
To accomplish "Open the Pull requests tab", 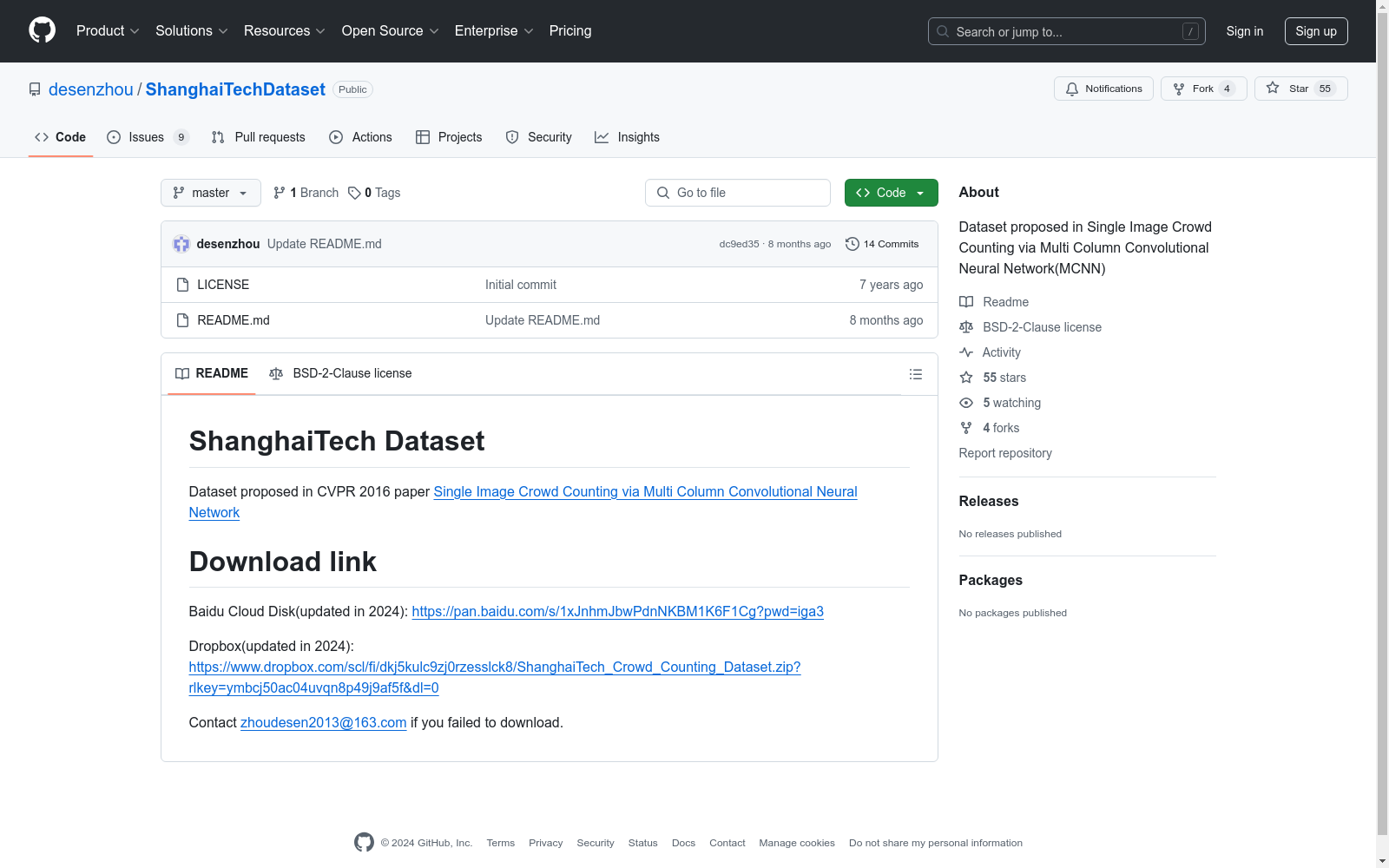I will (259, 137).
